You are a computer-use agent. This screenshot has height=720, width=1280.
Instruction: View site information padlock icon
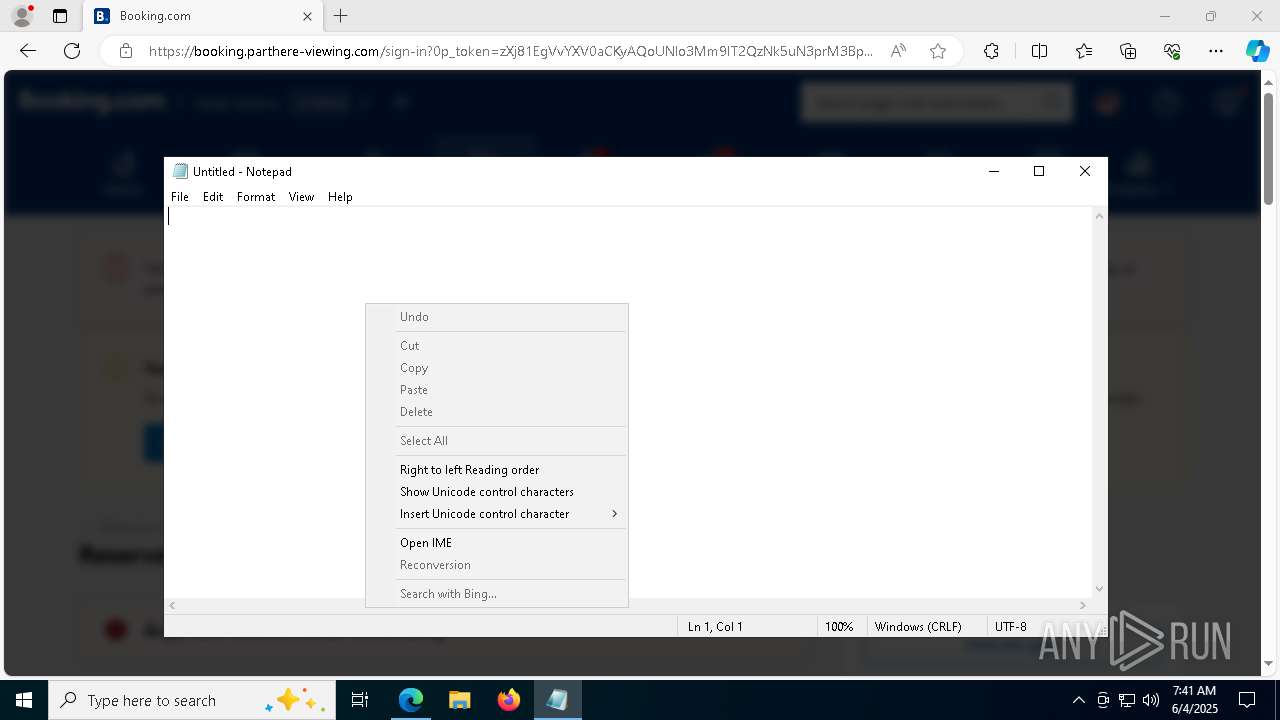click(x=126, y=51)
